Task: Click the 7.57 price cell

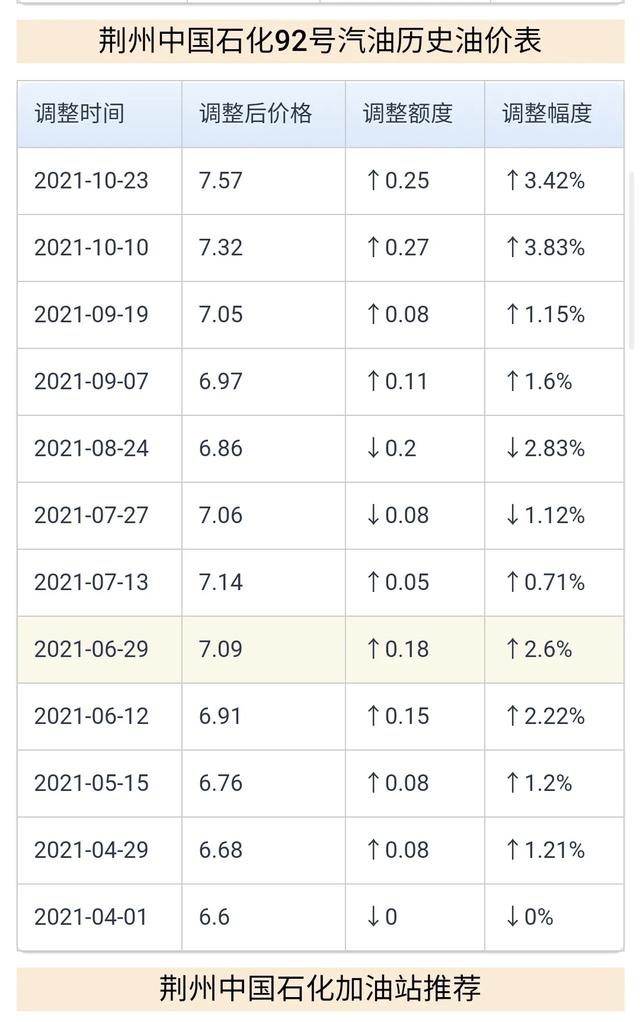Action: (221, 180)
